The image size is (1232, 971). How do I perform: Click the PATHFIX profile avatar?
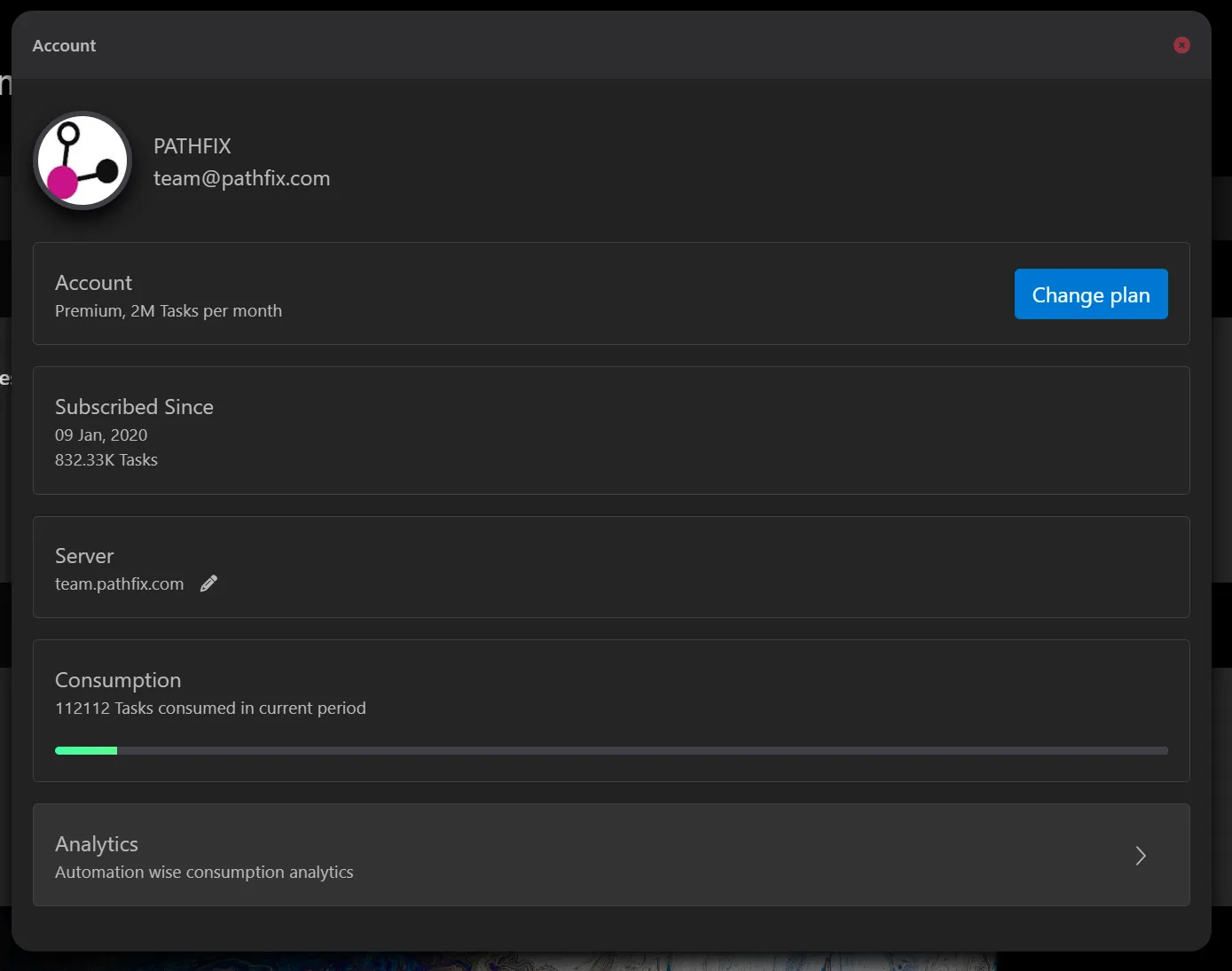(x=82, y=161)
